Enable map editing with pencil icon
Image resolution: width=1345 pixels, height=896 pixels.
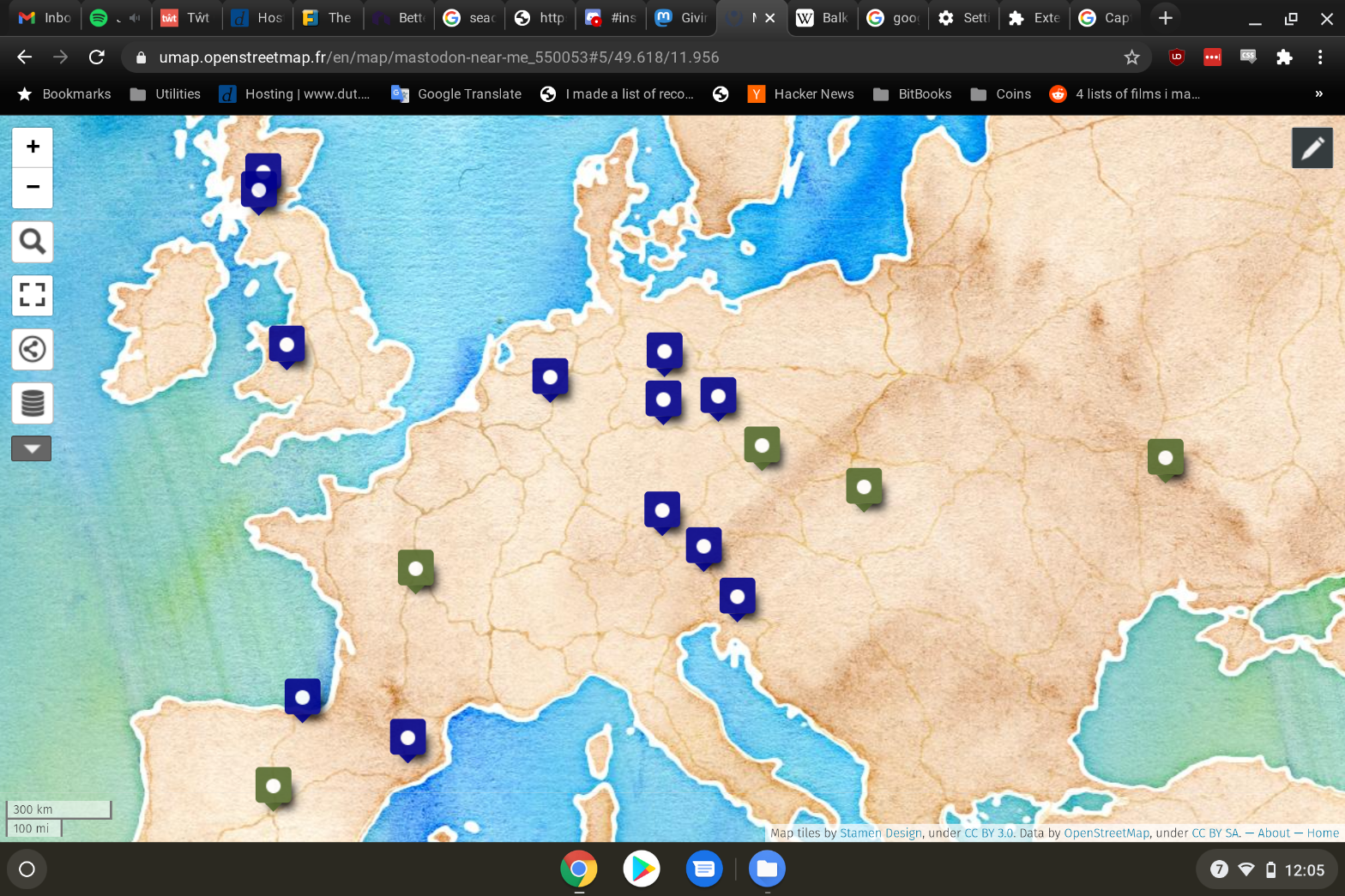click(x=1312, y=148)
